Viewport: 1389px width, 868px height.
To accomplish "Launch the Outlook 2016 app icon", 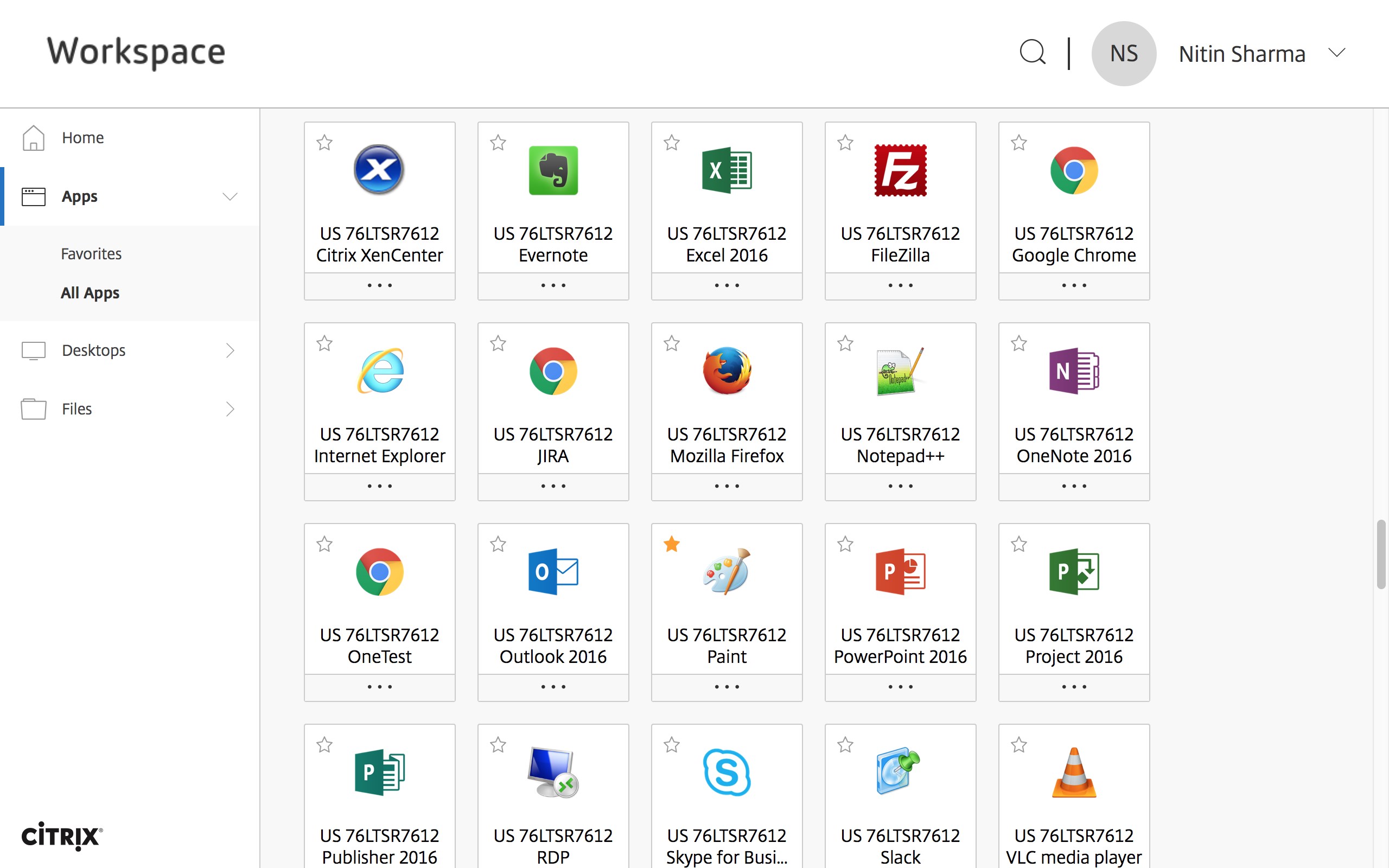I will tap(553, 572).
